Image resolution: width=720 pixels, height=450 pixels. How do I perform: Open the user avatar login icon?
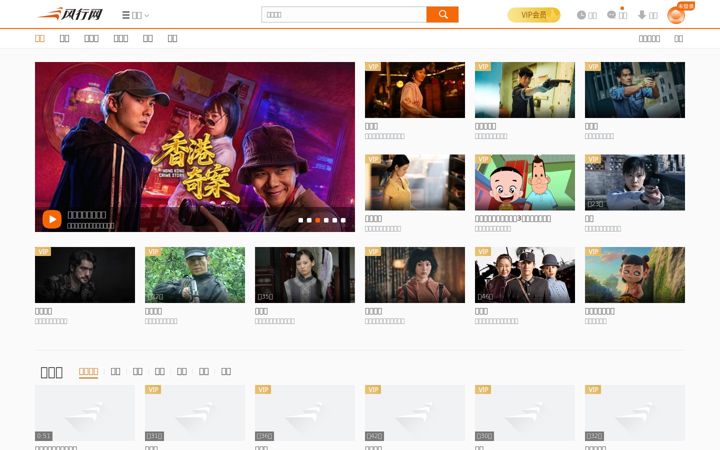coord(676,15)
